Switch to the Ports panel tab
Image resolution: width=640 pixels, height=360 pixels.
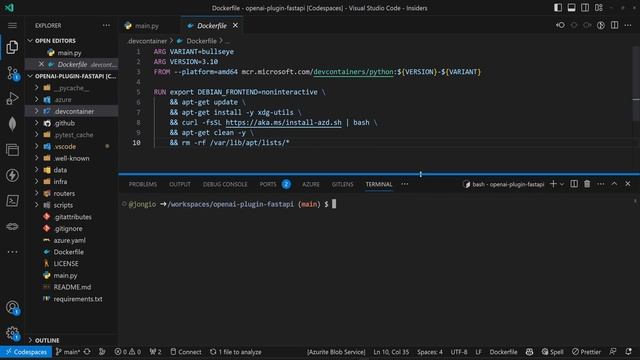coord(268,184)
